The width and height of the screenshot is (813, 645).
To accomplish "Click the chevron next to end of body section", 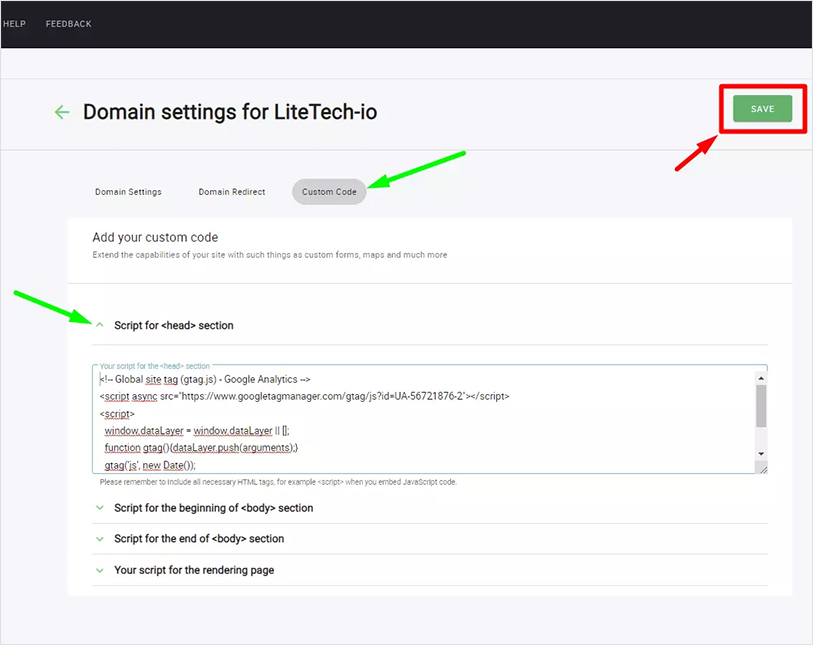I will (x=99, y=538).
